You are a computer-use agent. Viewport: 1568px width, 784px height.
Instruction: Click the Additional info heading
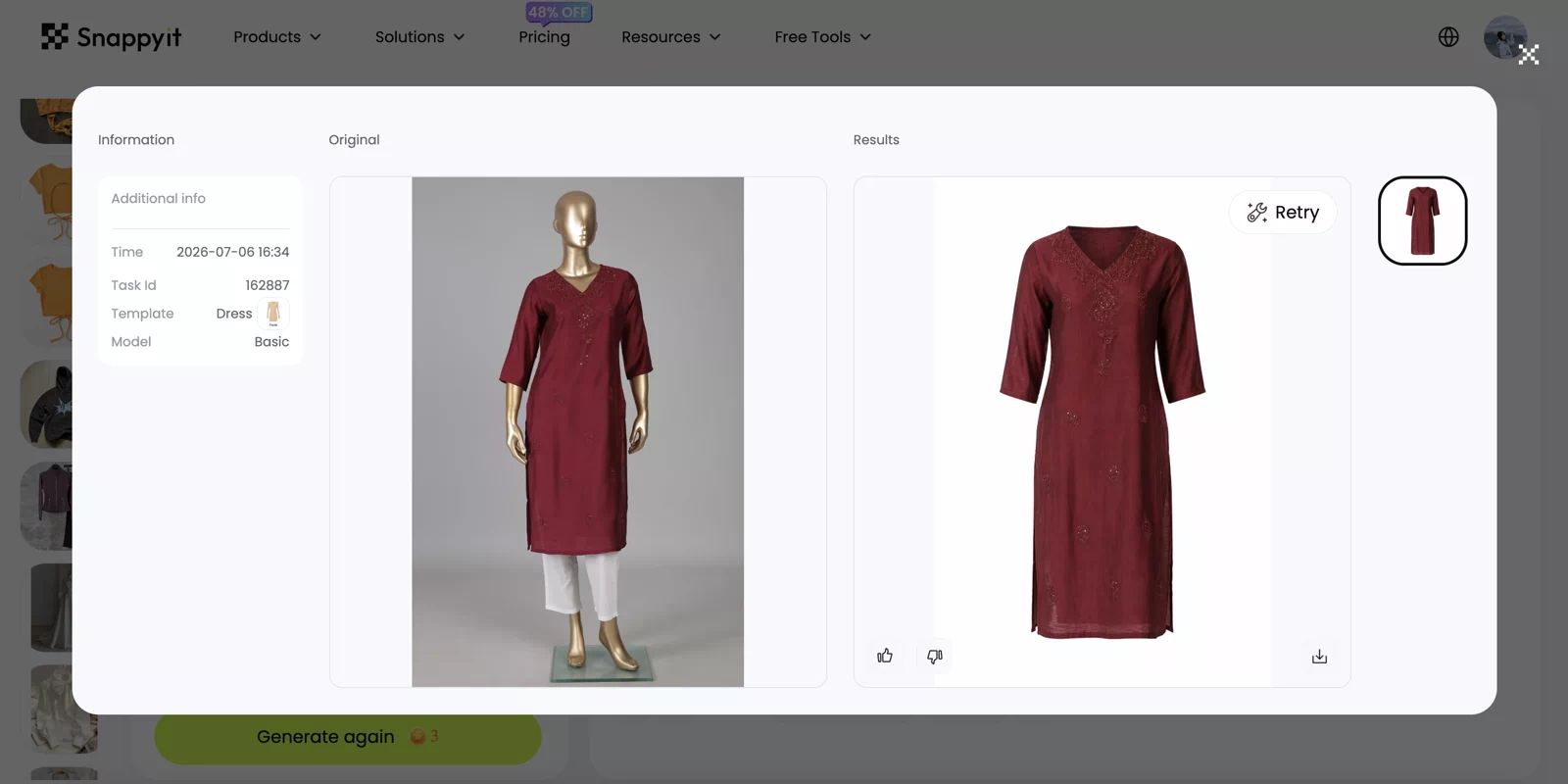[158, 198]
